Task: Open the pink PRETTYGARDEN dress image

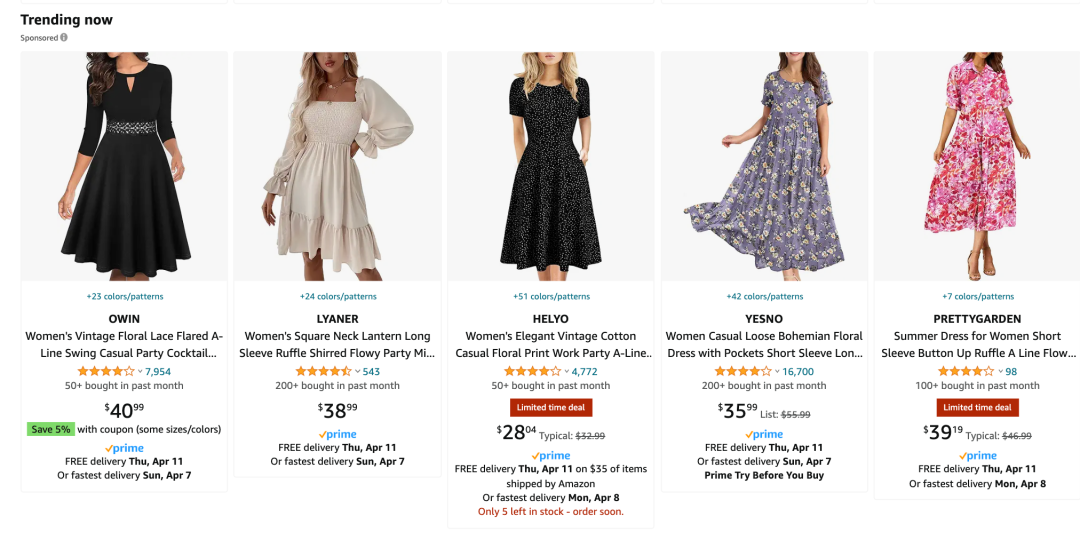Action: pyautogui.click(x=977, y=165)
